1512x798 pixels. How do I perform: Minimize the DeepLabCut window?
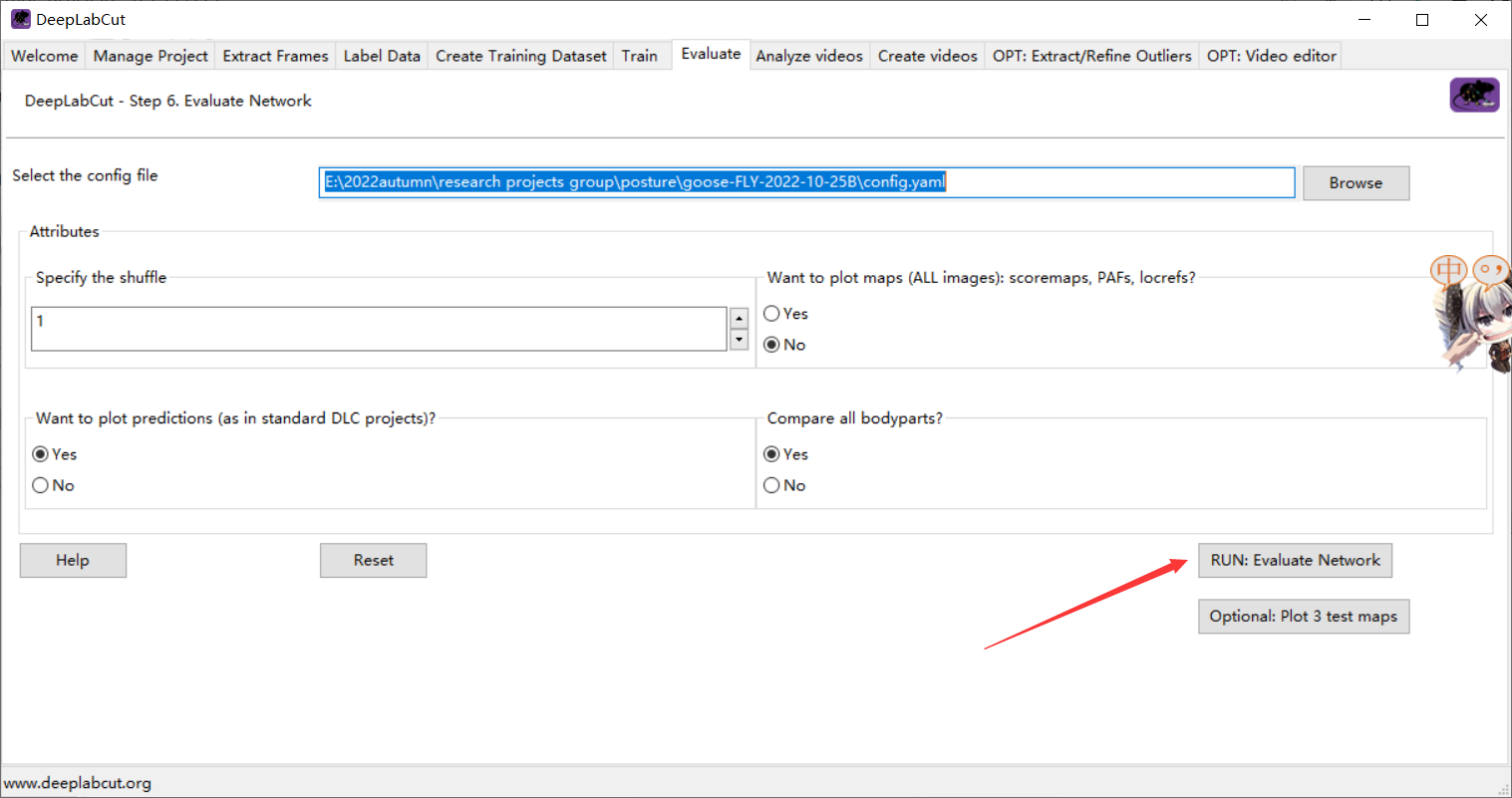tap(1364, 20)
